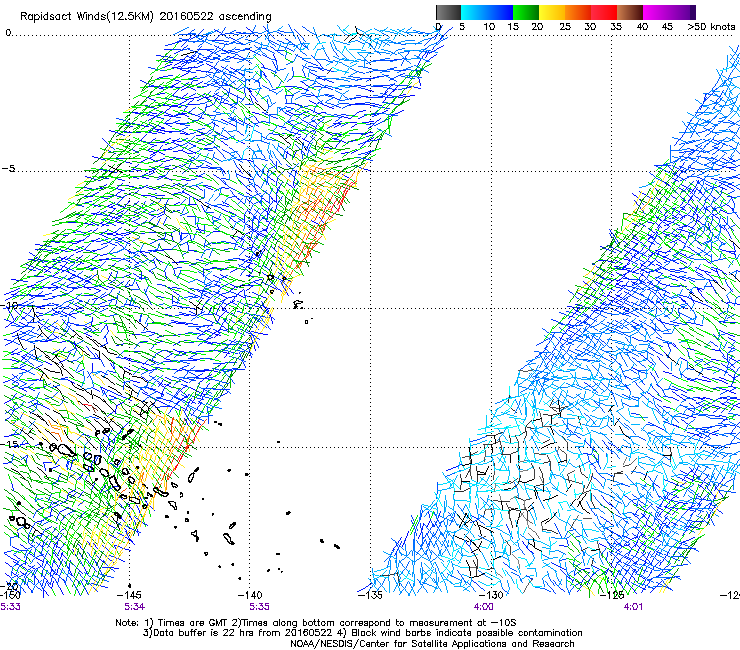Click the longitude label '-140'
Image resolution: width=740 pixels, height=650 pixels.
pyautogui.click(x=250, y=595)
